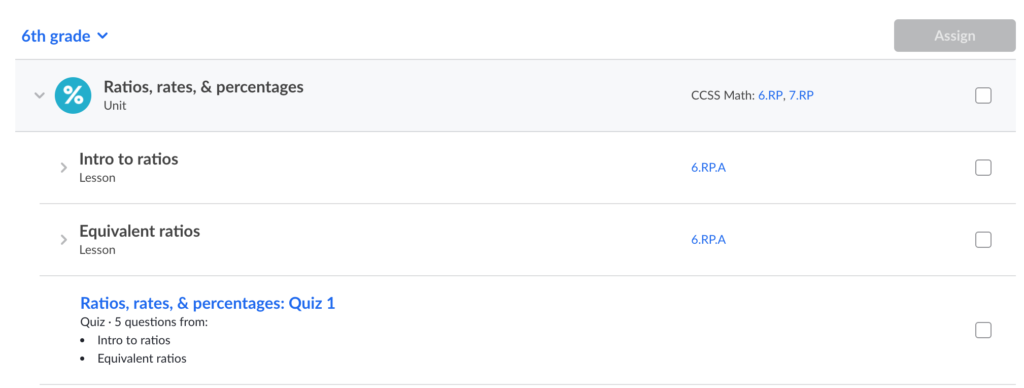The height and width of the screenshot is (388, 1024).
Task: Select the Quiz 1 checkbox
Action: (983, 330)
